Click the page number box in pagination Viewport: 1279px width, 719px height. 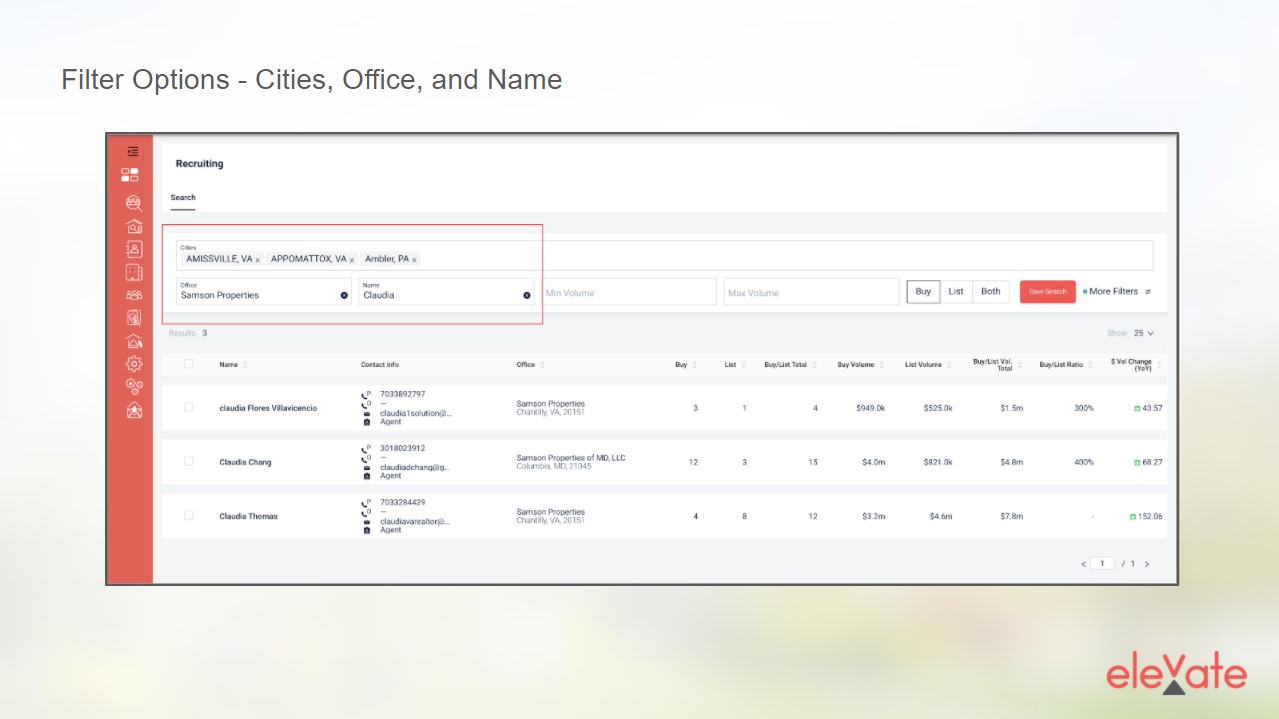1102,564
